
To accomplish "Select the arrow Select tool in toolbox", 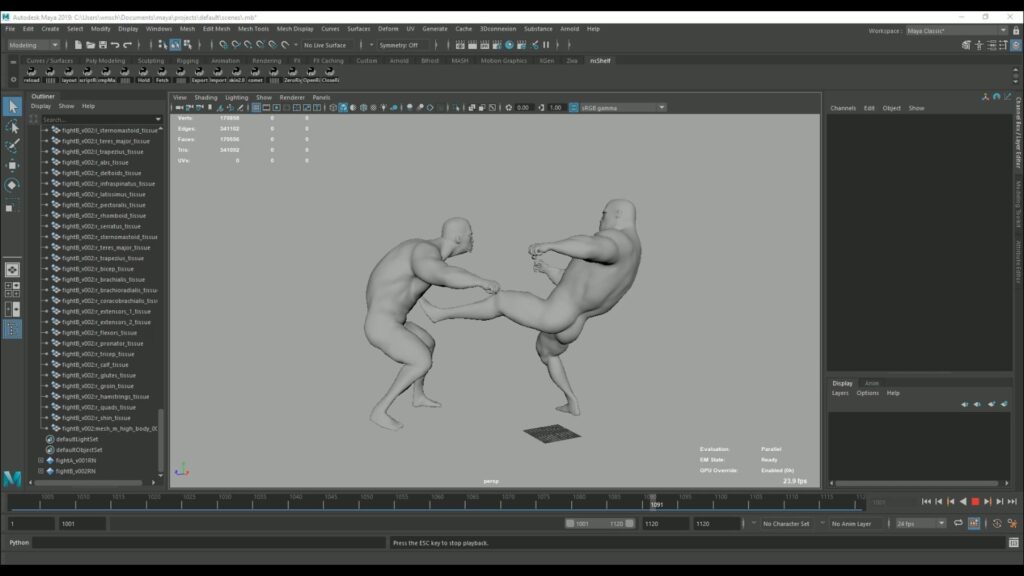I will point(12,106).
